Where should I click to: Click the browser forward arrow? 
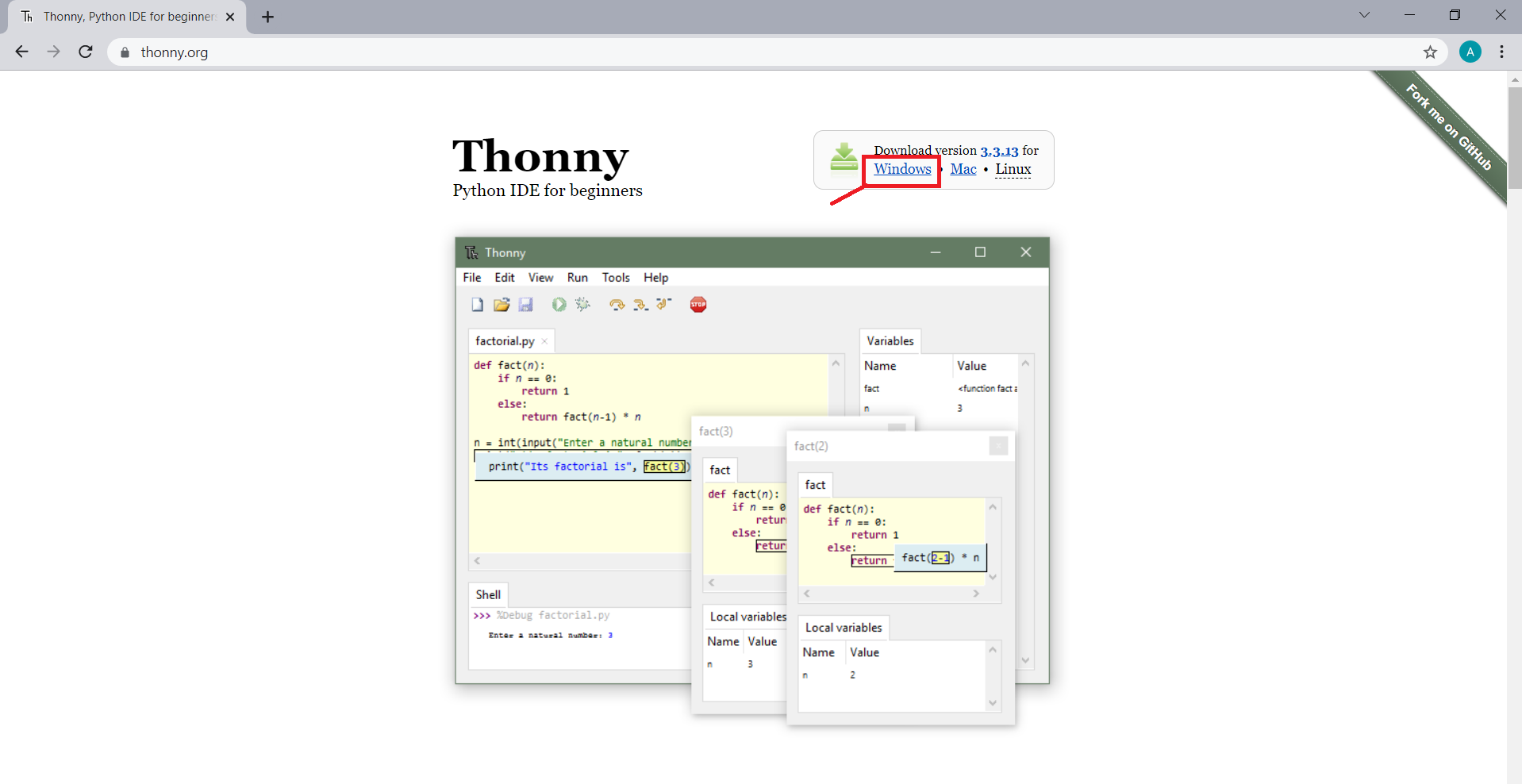point(53,52)
